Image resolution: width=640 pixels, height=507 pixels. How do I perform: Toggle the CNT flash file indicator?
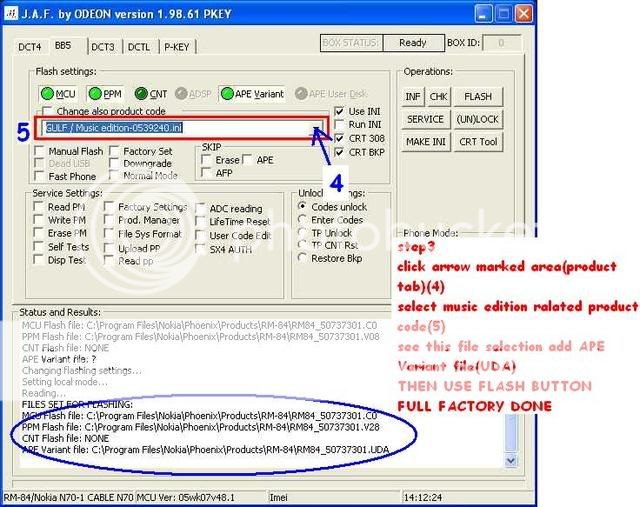coord(151,94)
